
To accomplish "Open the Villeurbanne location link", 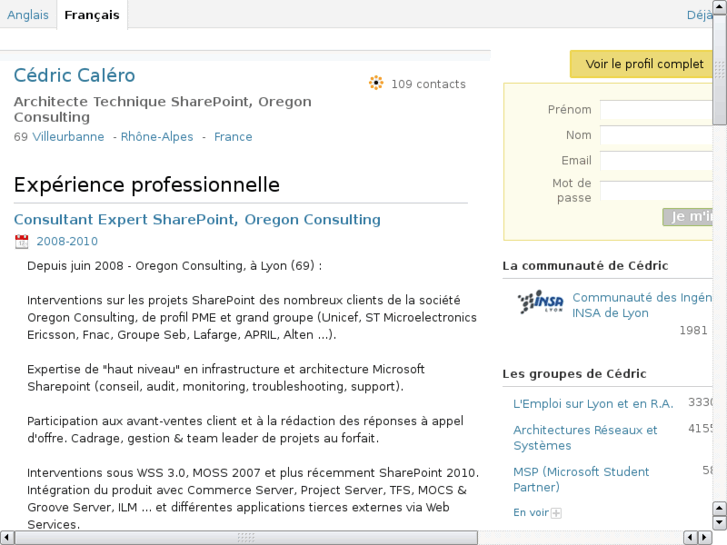I will point(68,137).
